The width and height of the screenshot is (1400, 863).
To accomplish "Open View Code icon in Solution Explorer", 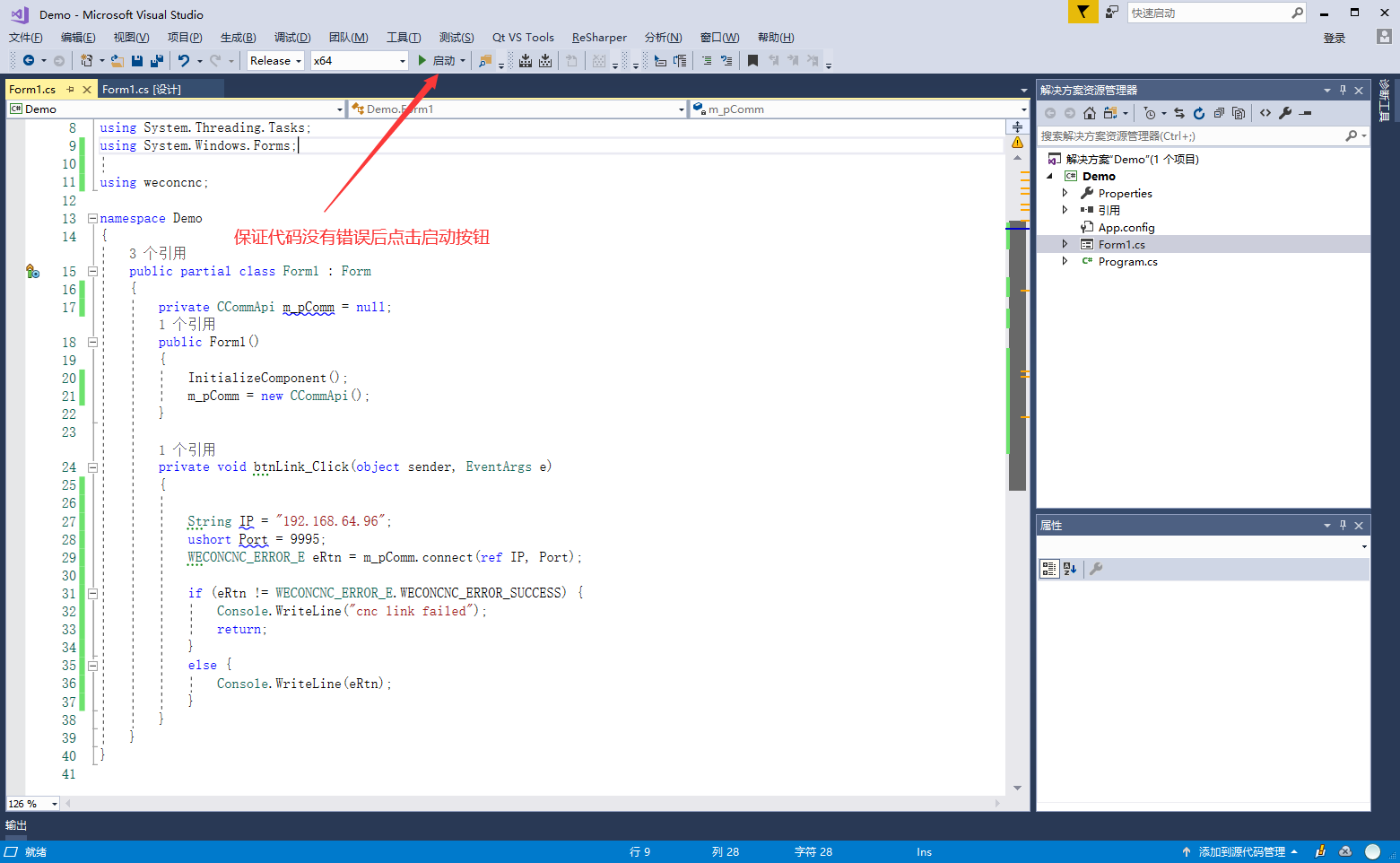I will coord(1265,113).
